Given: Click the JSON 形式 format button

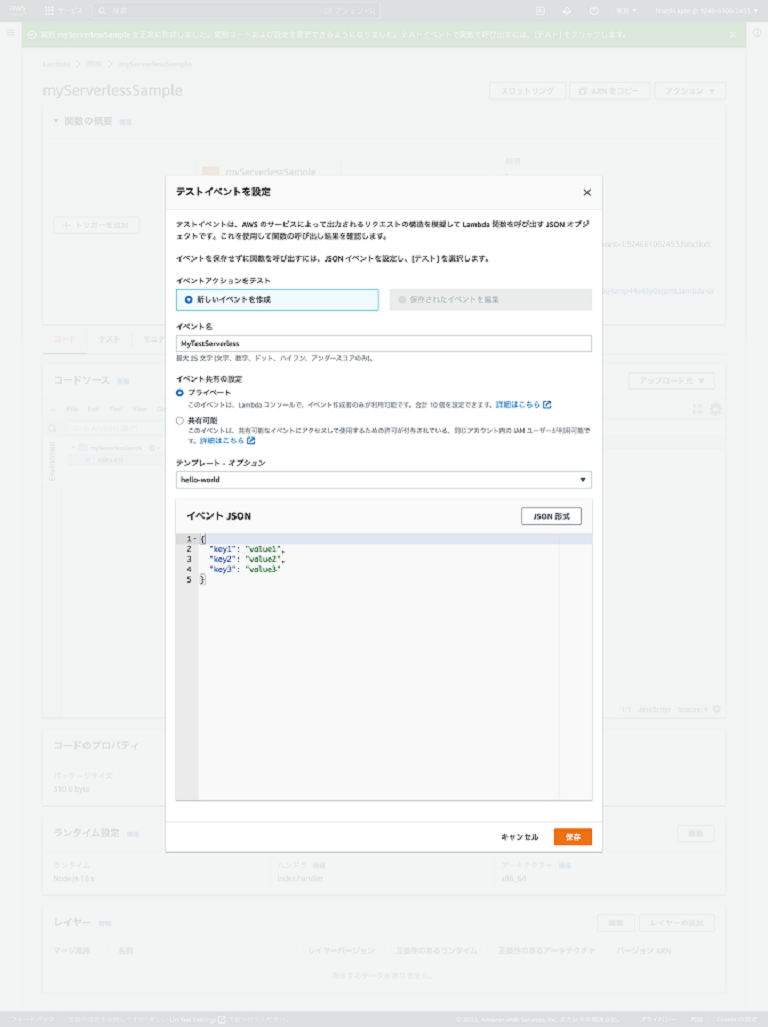Looking at the screenshot, I should click(x=551, y=516).
